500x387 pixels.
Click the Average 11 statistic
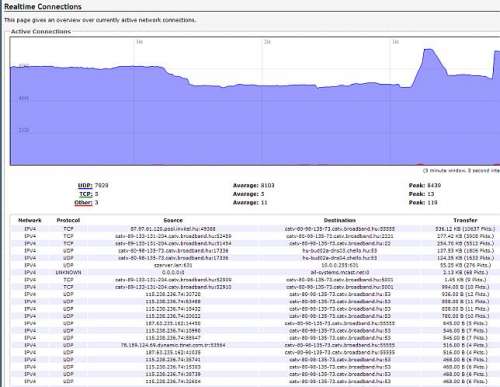[x=250, y=203]
